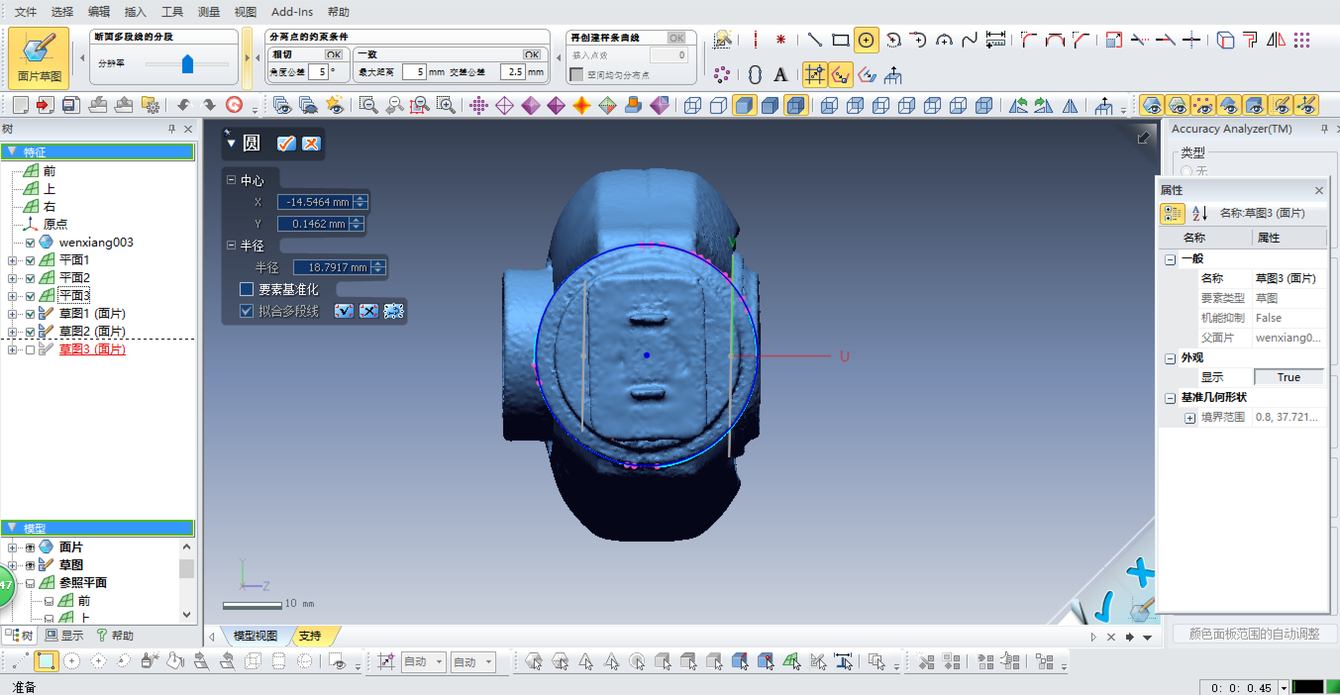
Task: Select the Circle sketch tool
Action: 867,40
